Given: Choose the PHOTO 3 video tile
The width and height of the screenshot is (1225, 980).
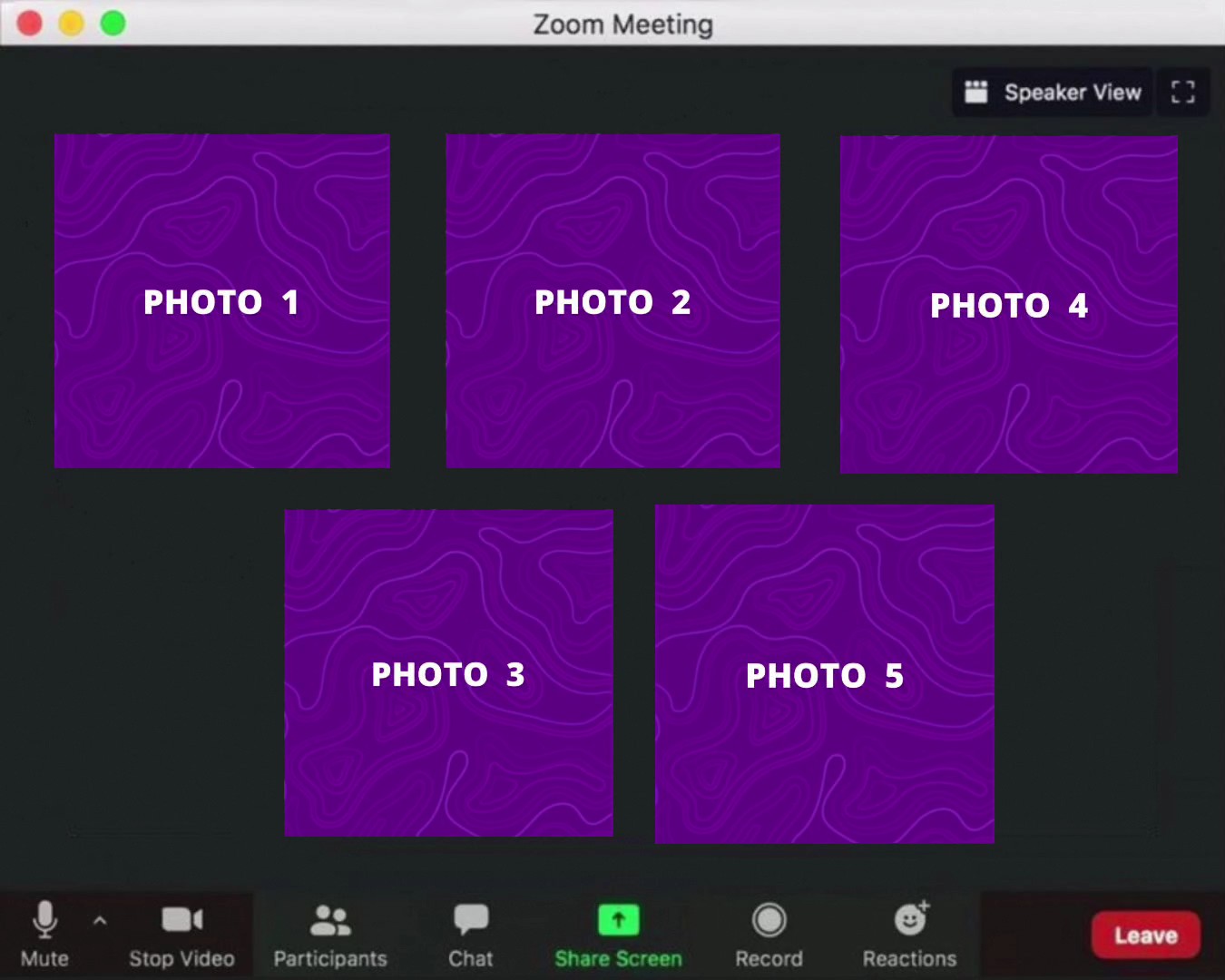Looking at the screenshot, I should 448,673.
